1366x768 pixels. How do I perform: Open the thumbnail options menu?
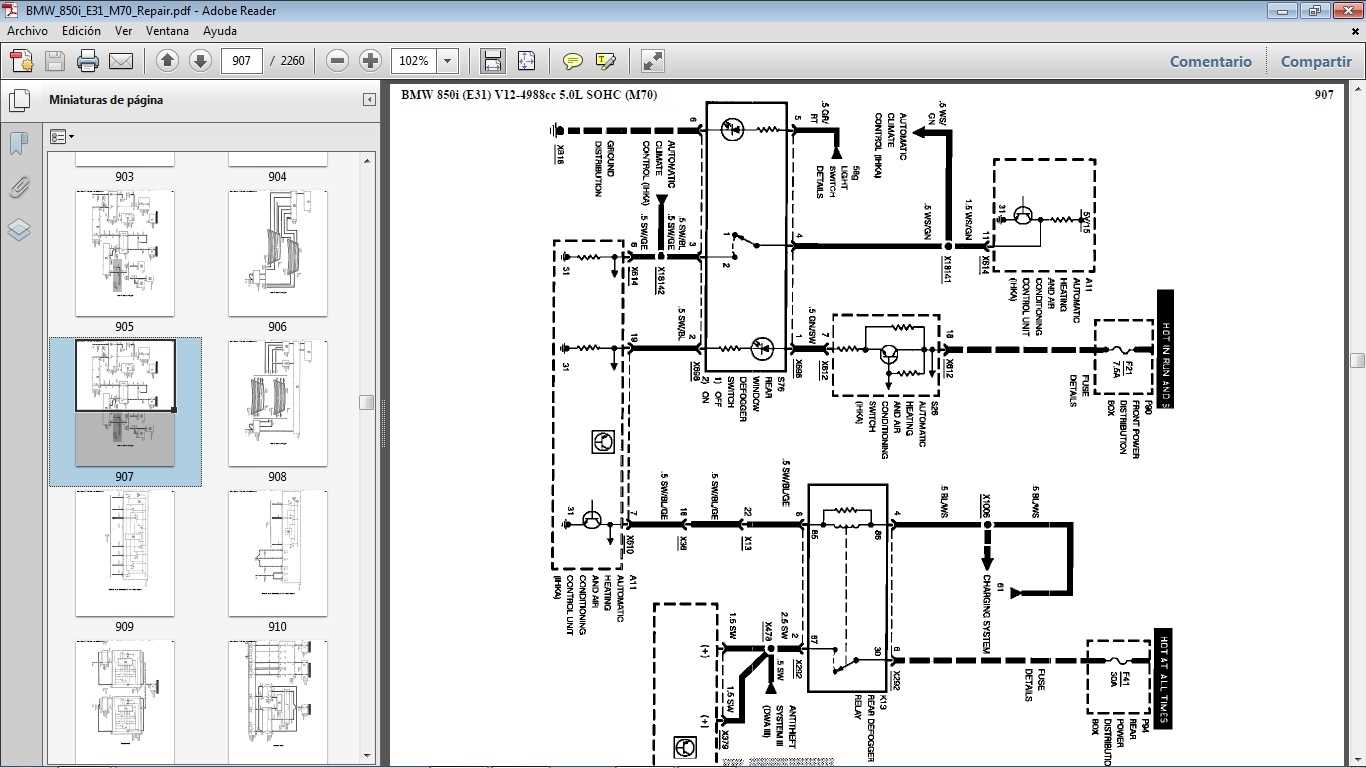[x=62, y=136]
